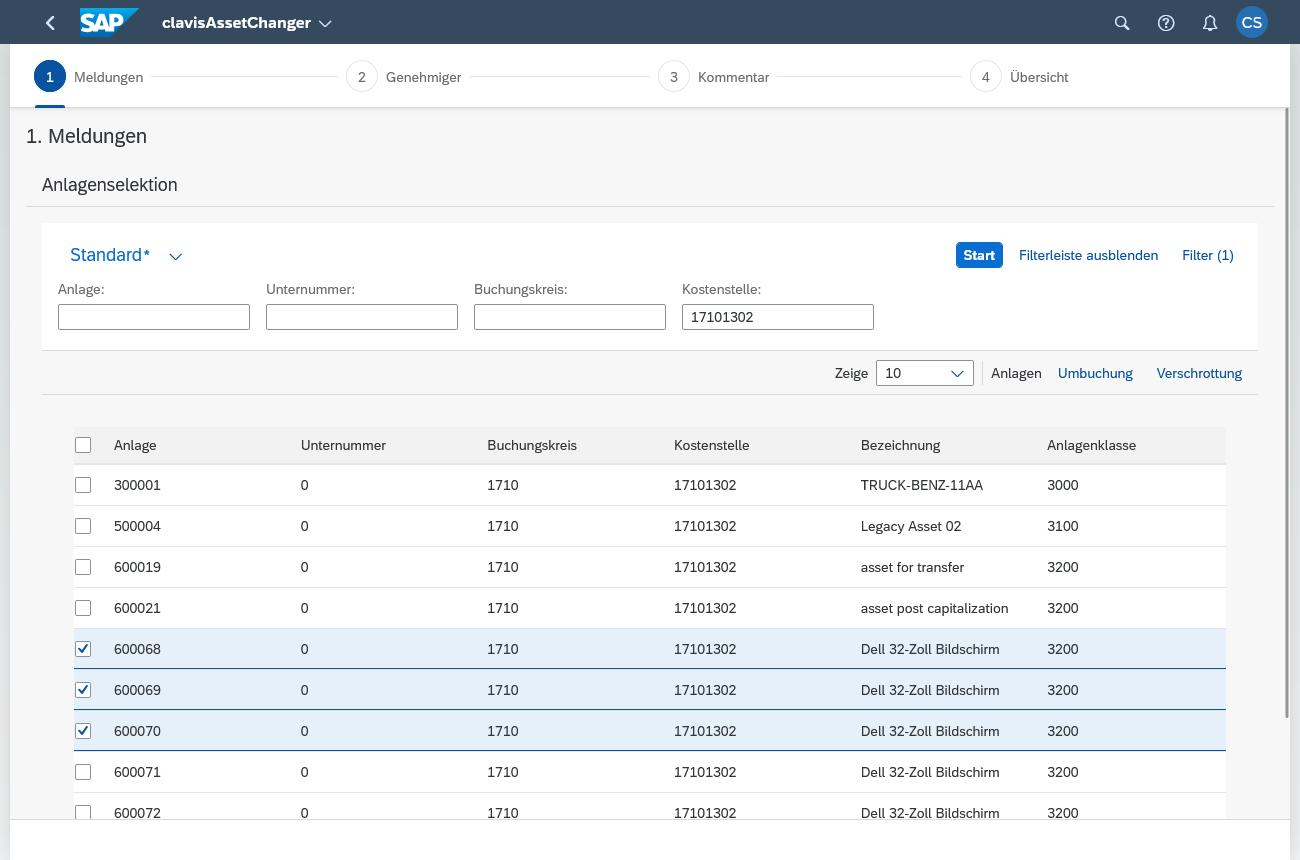This screenshot has width=1300, height=860.
Task: Open the notifications bell icon
Action: point(1210,23)
